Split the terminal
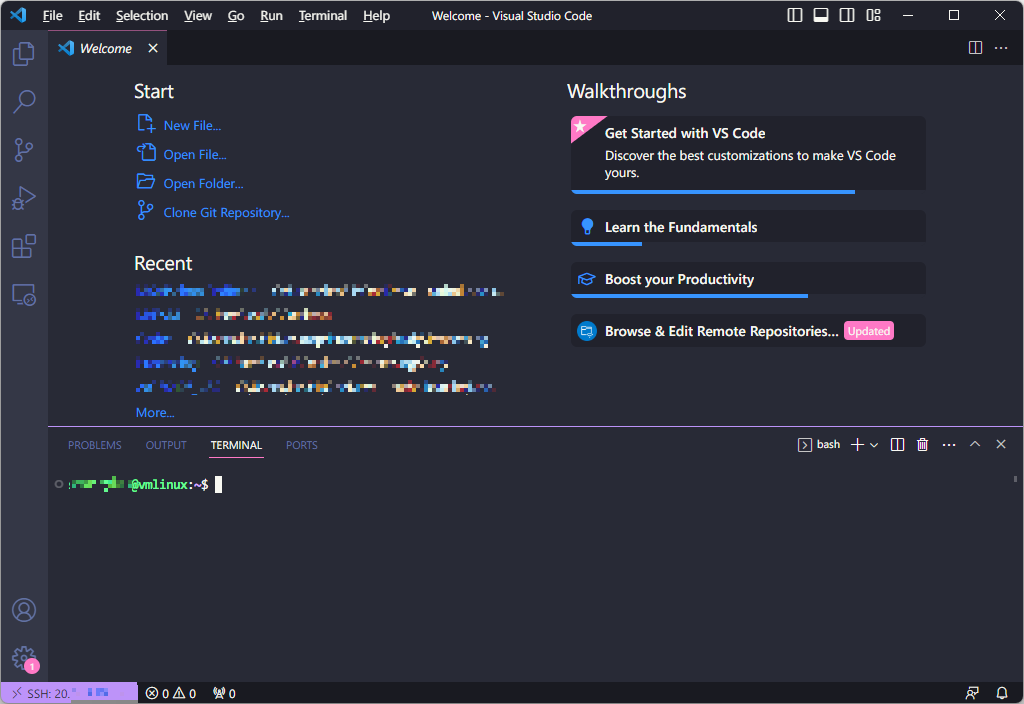This screenshot has width=1024, height=704. [897, 445]
